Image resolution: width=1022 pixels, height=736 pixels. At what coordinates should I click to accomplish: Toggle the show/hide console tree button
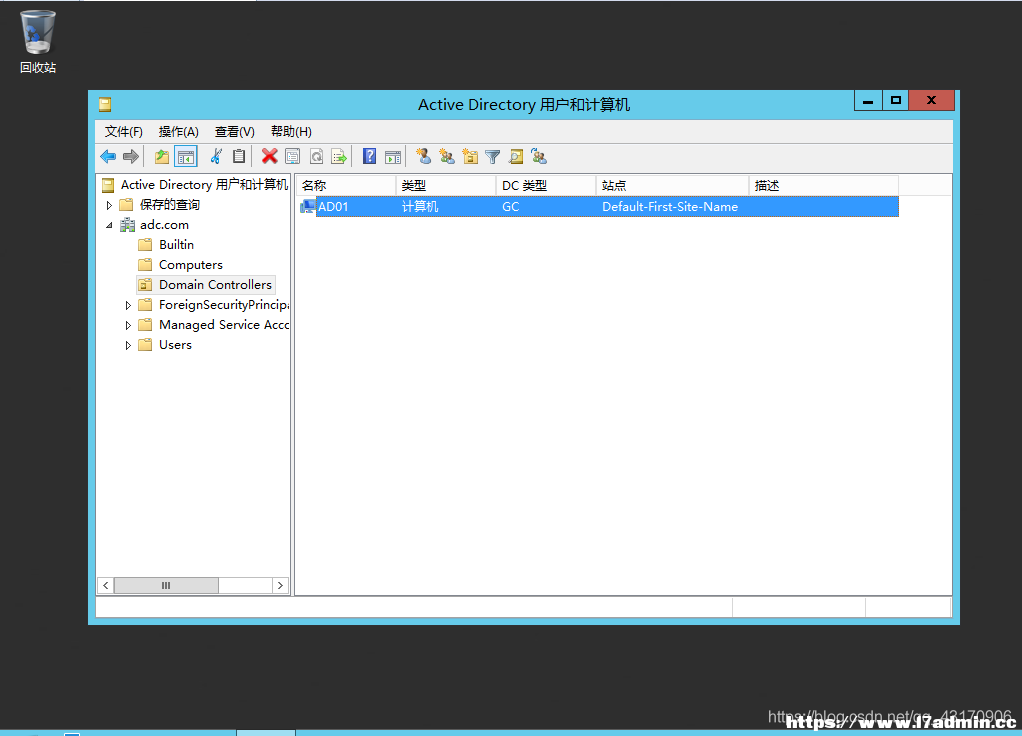[186, 156]
